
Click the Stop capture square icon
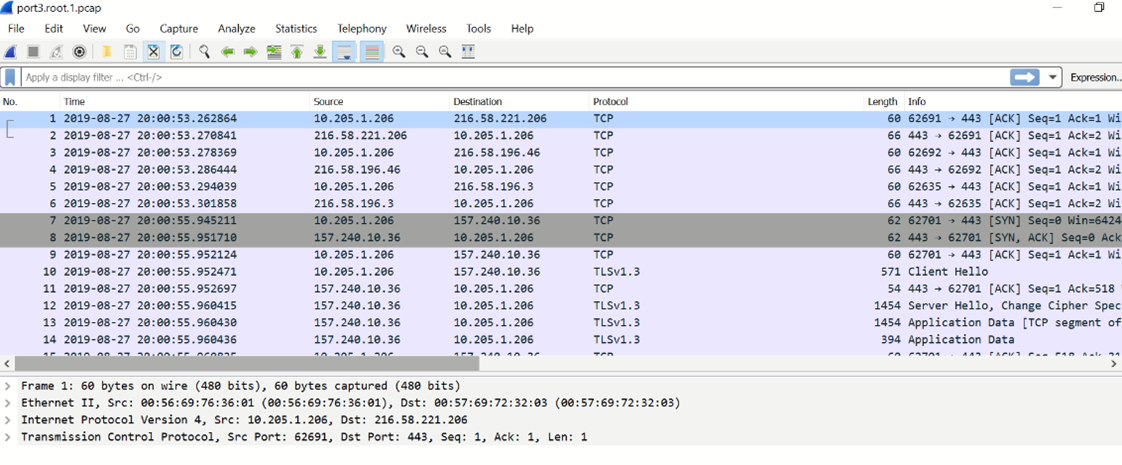(x=33, y=52)
